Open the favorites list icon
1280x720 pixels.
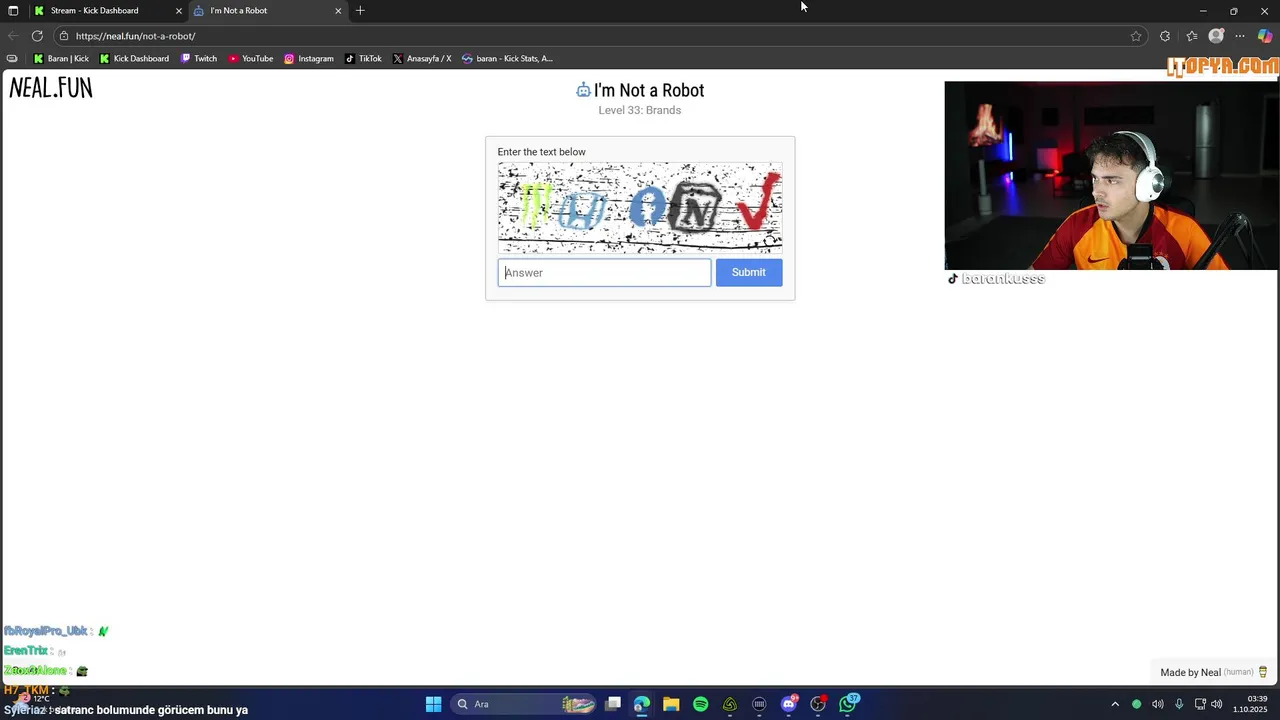pyautogui.click(x=1192, y=36)
